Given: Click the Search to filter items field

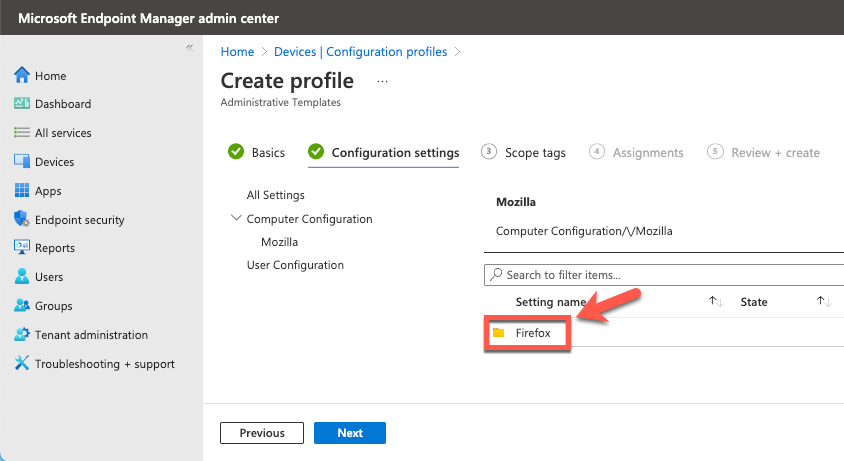Looking at the screenshot, I should point(664,275).
